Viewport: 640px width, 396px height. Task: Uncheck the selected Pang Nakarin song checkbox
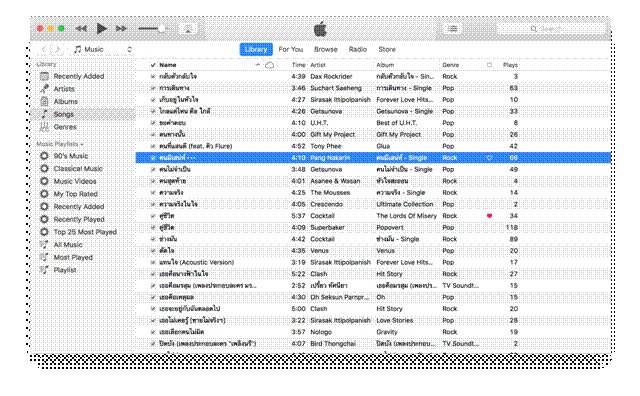(x=153, y=158)
